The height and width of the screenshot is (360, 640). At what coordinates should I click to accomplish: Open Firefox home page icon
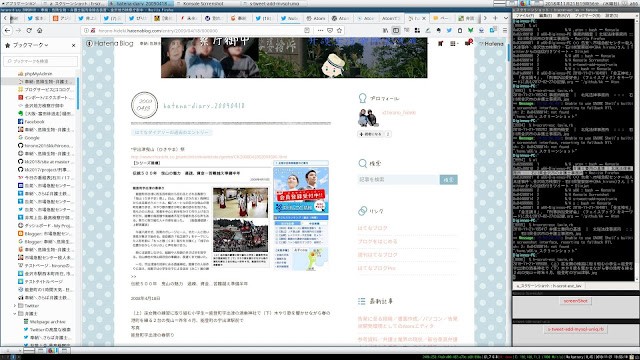click(x=40, y=30)
